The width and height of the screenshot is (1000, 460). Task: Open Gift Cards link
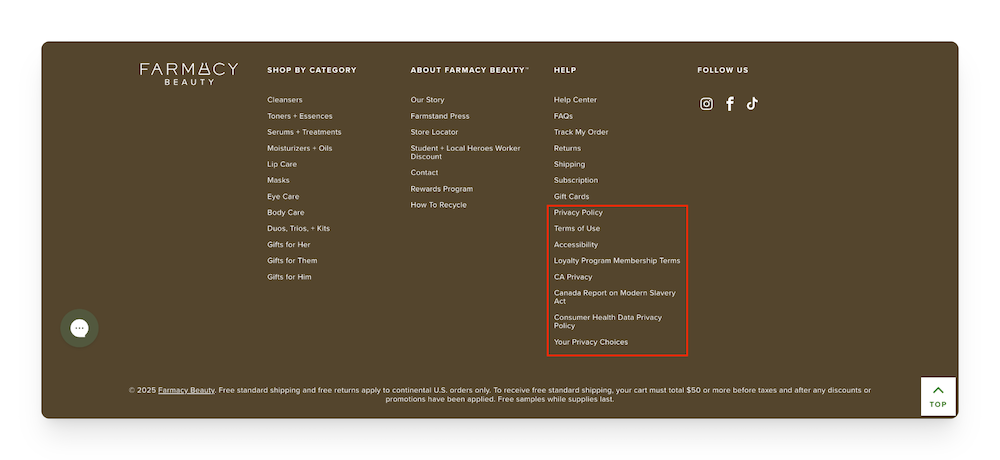coord(571,197)
